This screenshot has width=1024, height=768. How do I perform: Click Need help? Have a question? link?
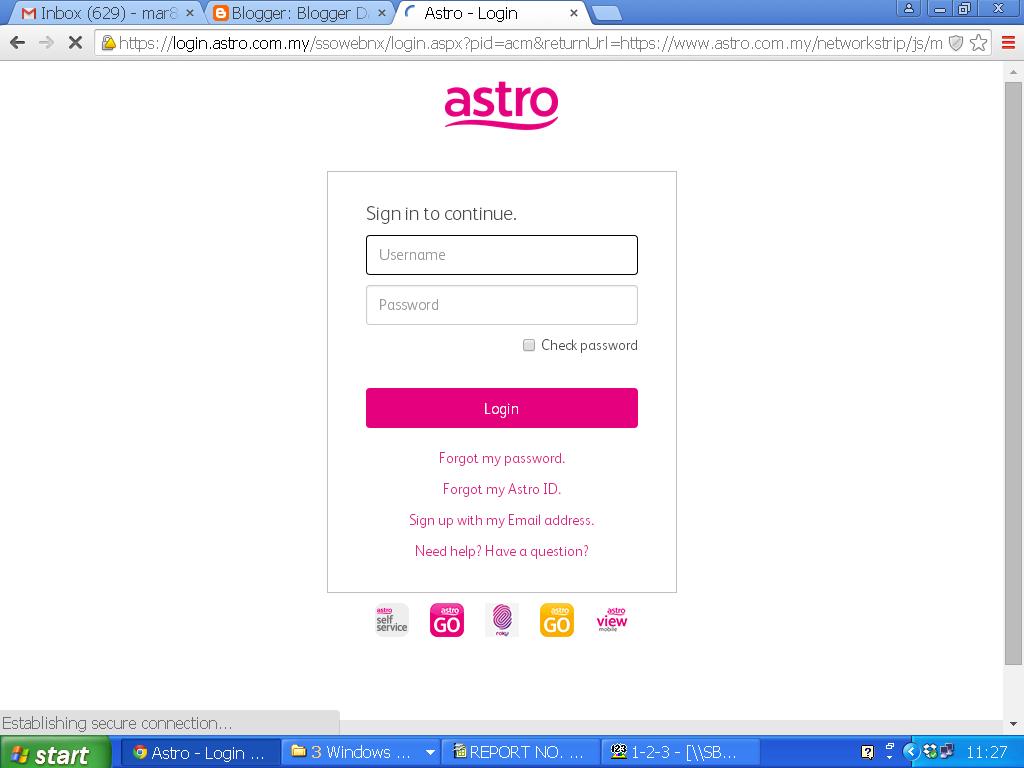502,551
